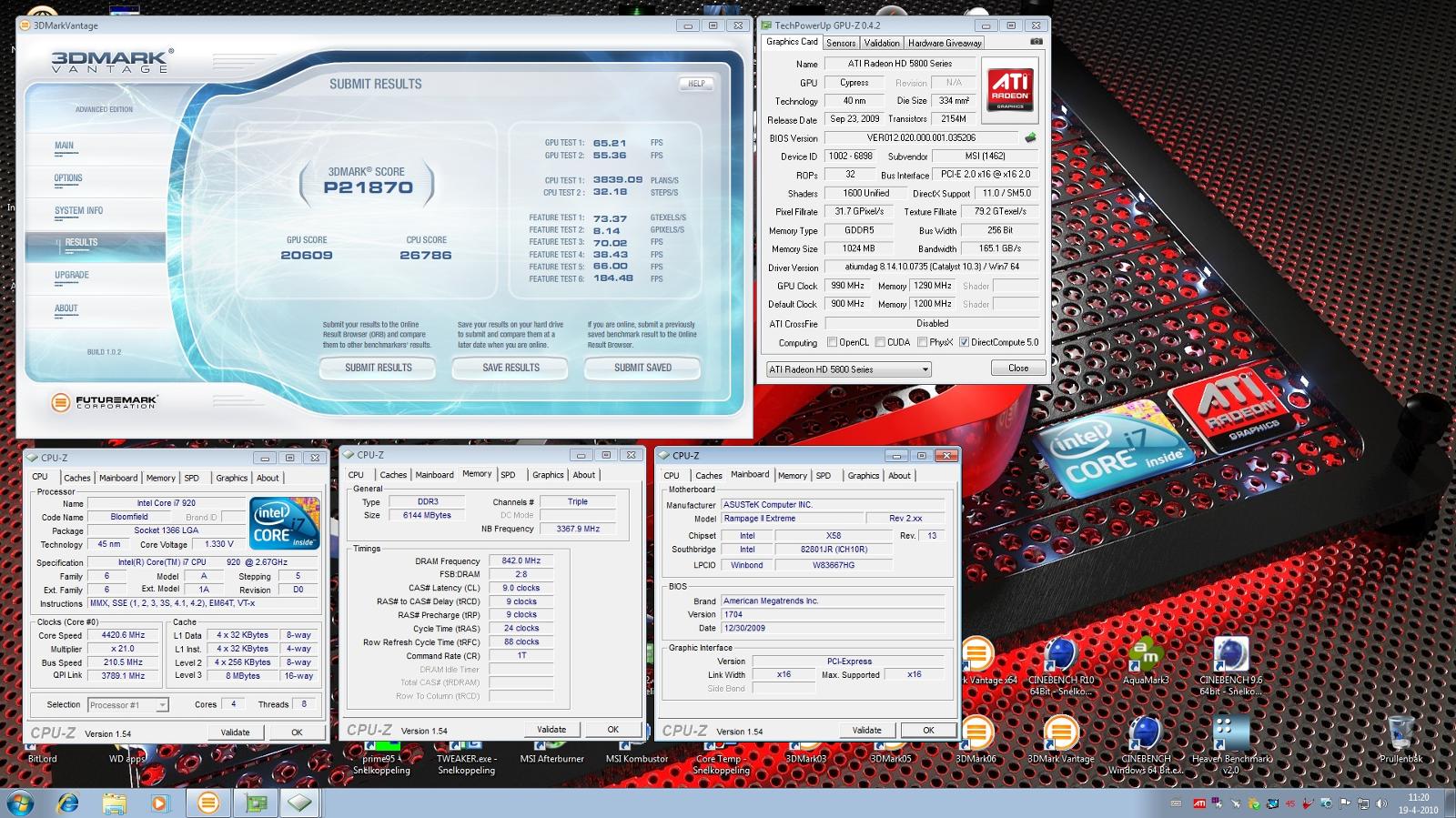Screen dimensions: 1456x818
Task: Switch to GPU-Z taskbar button
Action: tap(256, 803)
